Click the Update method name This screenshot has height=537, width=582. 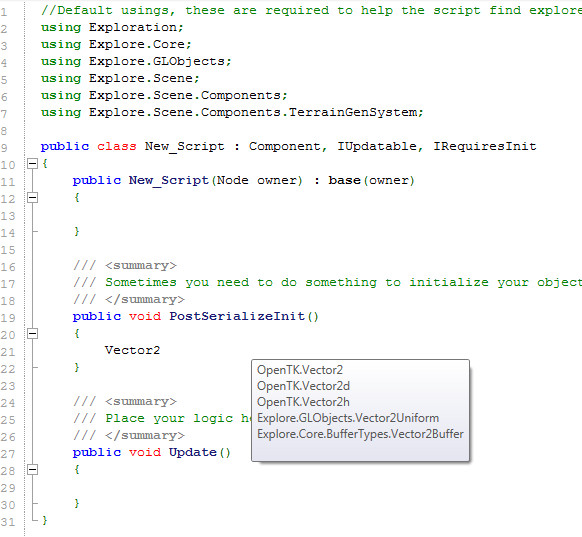[193, 452]
